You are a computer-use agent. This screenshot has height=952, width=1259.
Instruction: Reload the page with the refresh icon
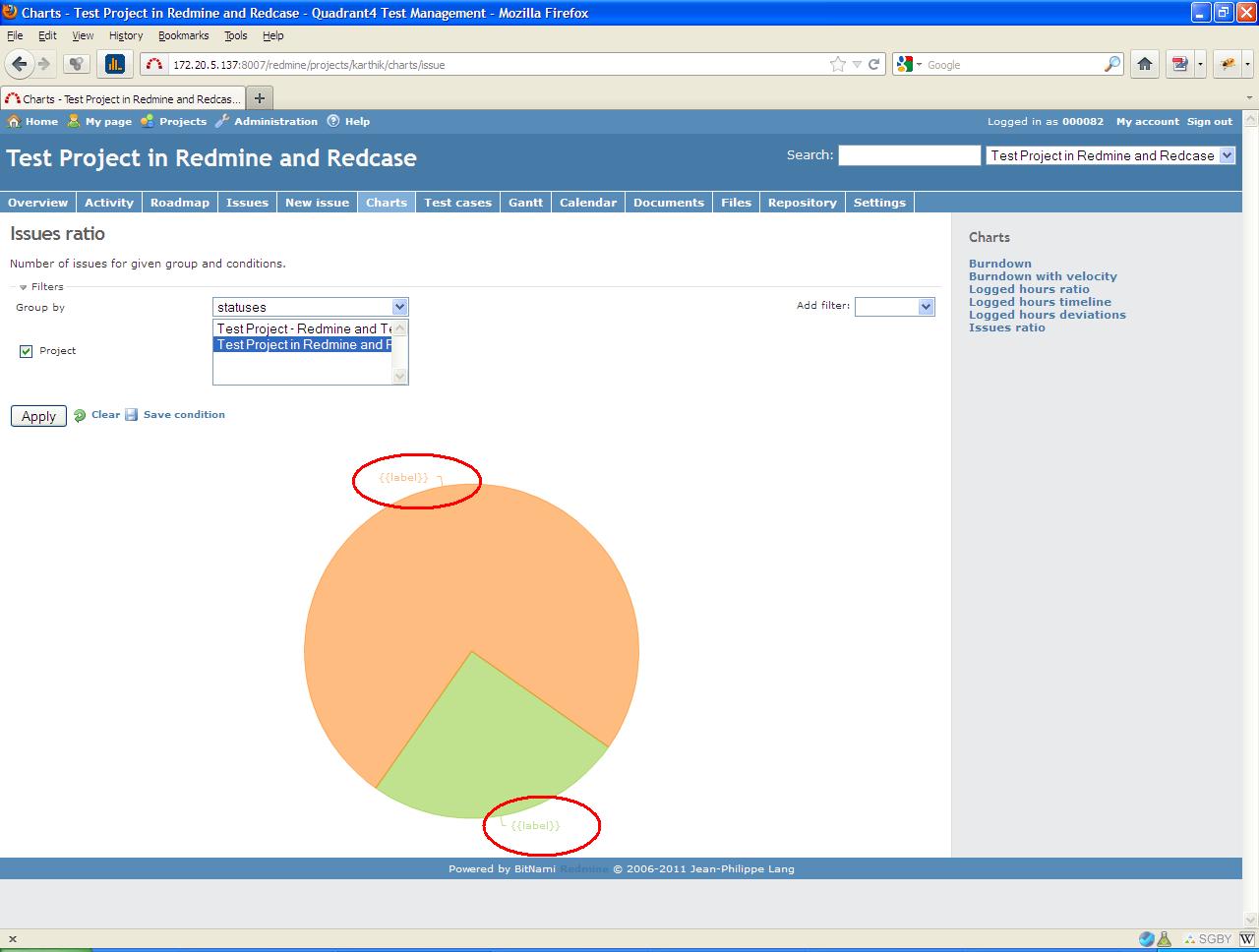point(873,64)
